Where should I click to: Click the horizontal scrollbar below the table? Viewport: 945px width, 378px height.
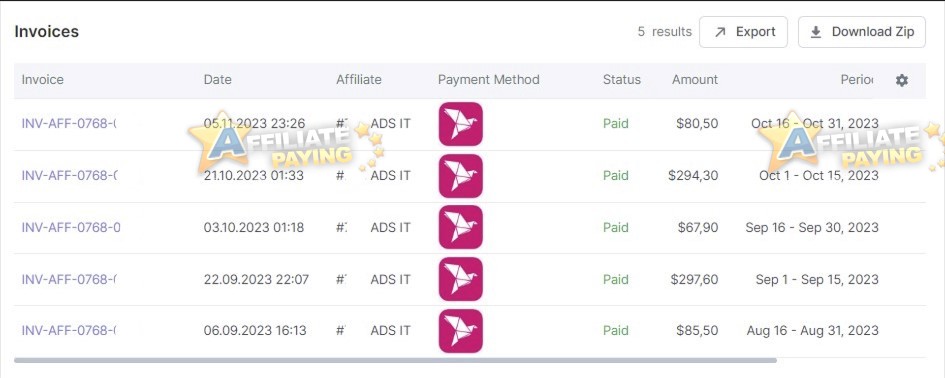(395, 361)
